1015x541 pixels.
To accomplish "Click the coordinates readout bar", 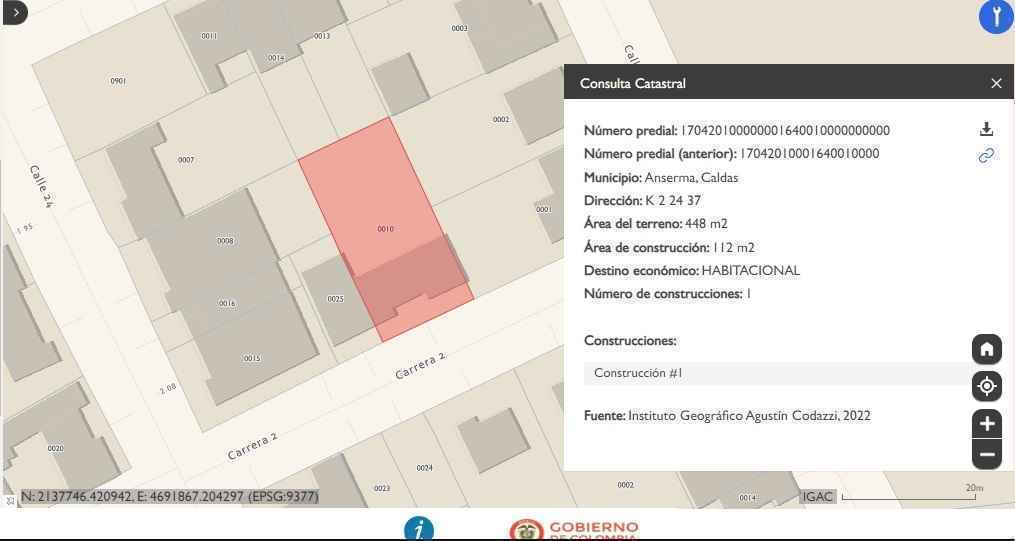I will pyautogui.click(x=169, y=496).
